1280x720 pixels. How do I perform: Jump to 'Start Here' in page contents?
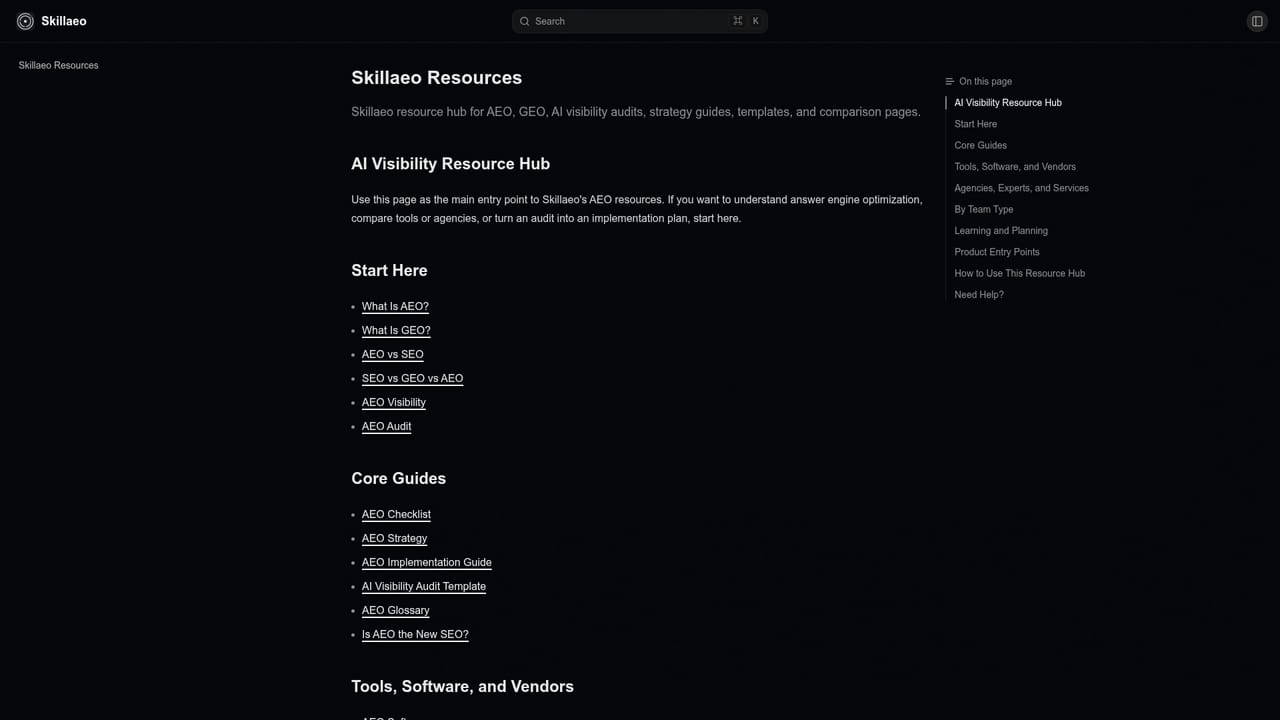(x=975, y=124)
